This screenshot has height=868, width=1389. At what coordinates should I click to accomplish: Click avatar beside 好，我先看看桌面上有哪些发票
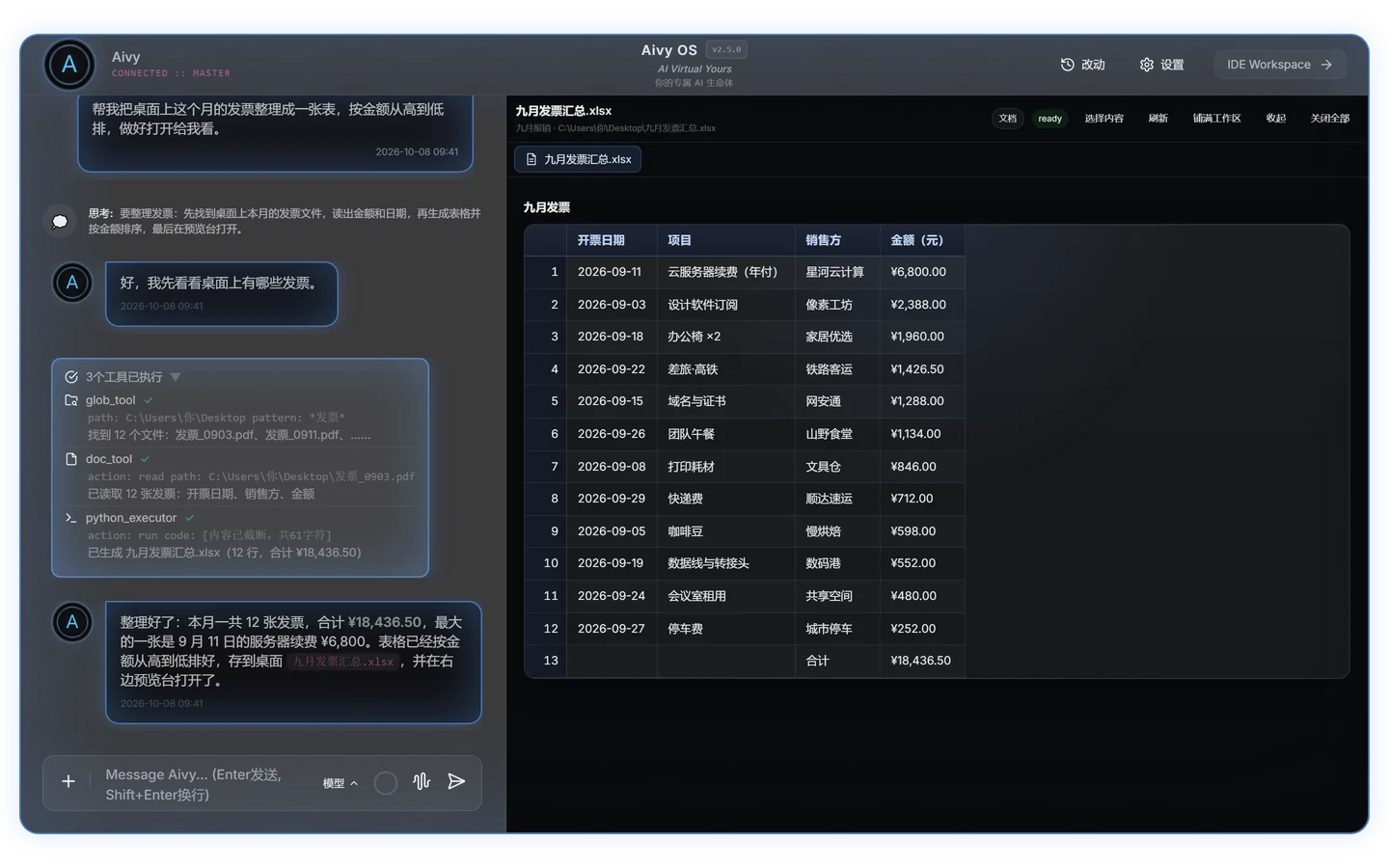72,283
